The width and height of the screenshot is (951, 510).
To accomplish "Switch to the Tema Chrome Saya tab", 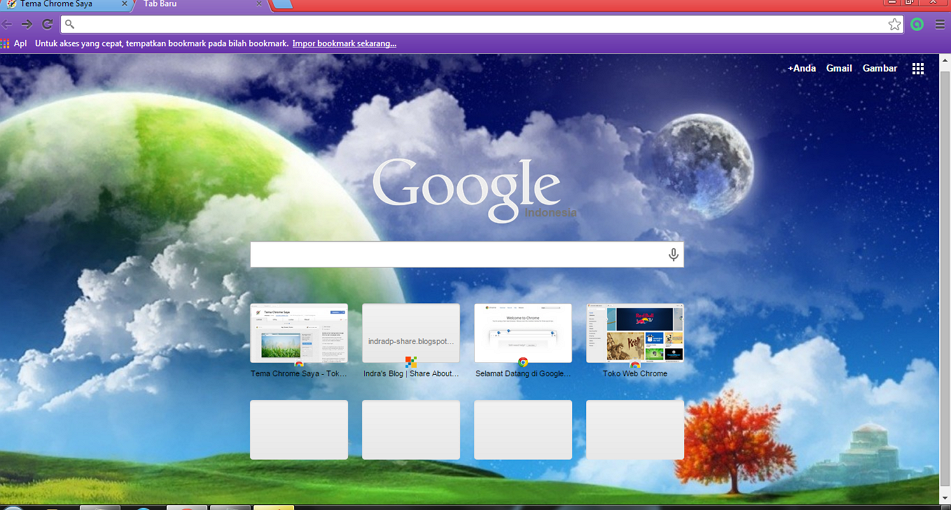I will [x=60, y=4].
